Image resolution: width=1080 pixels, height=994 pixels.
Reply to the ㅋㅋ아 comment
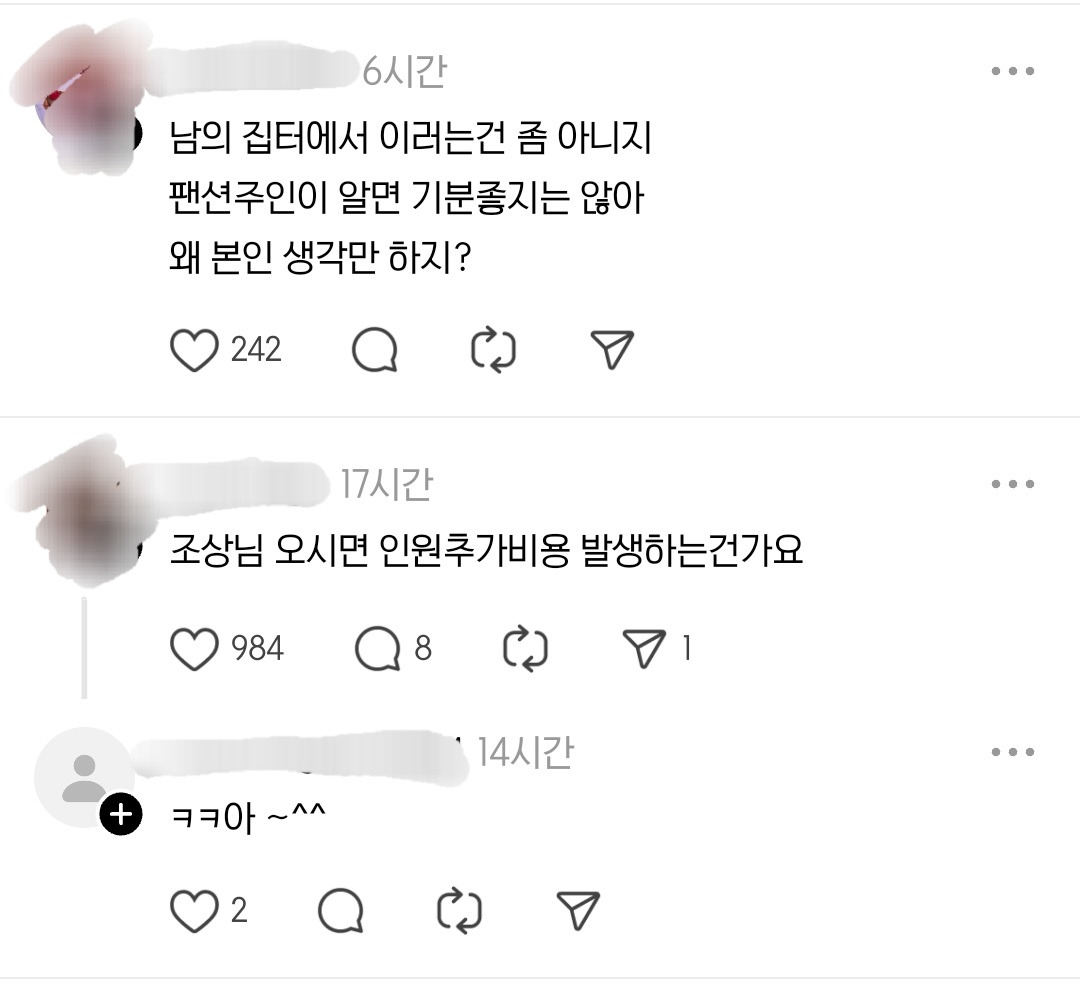(x=341, y=911)
